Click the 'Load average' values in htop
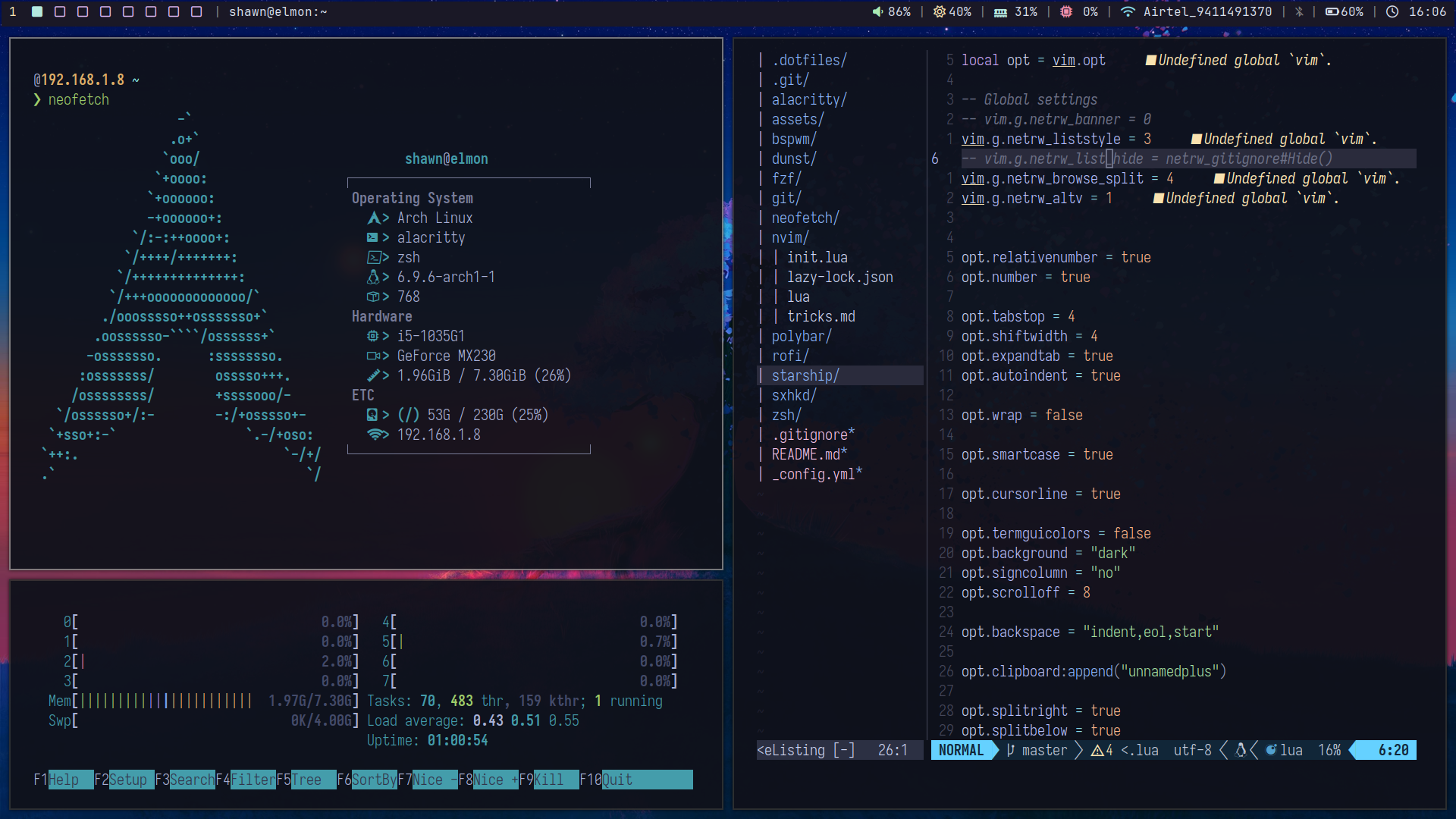Screen dimensions: 1456x819 point(526,720)
